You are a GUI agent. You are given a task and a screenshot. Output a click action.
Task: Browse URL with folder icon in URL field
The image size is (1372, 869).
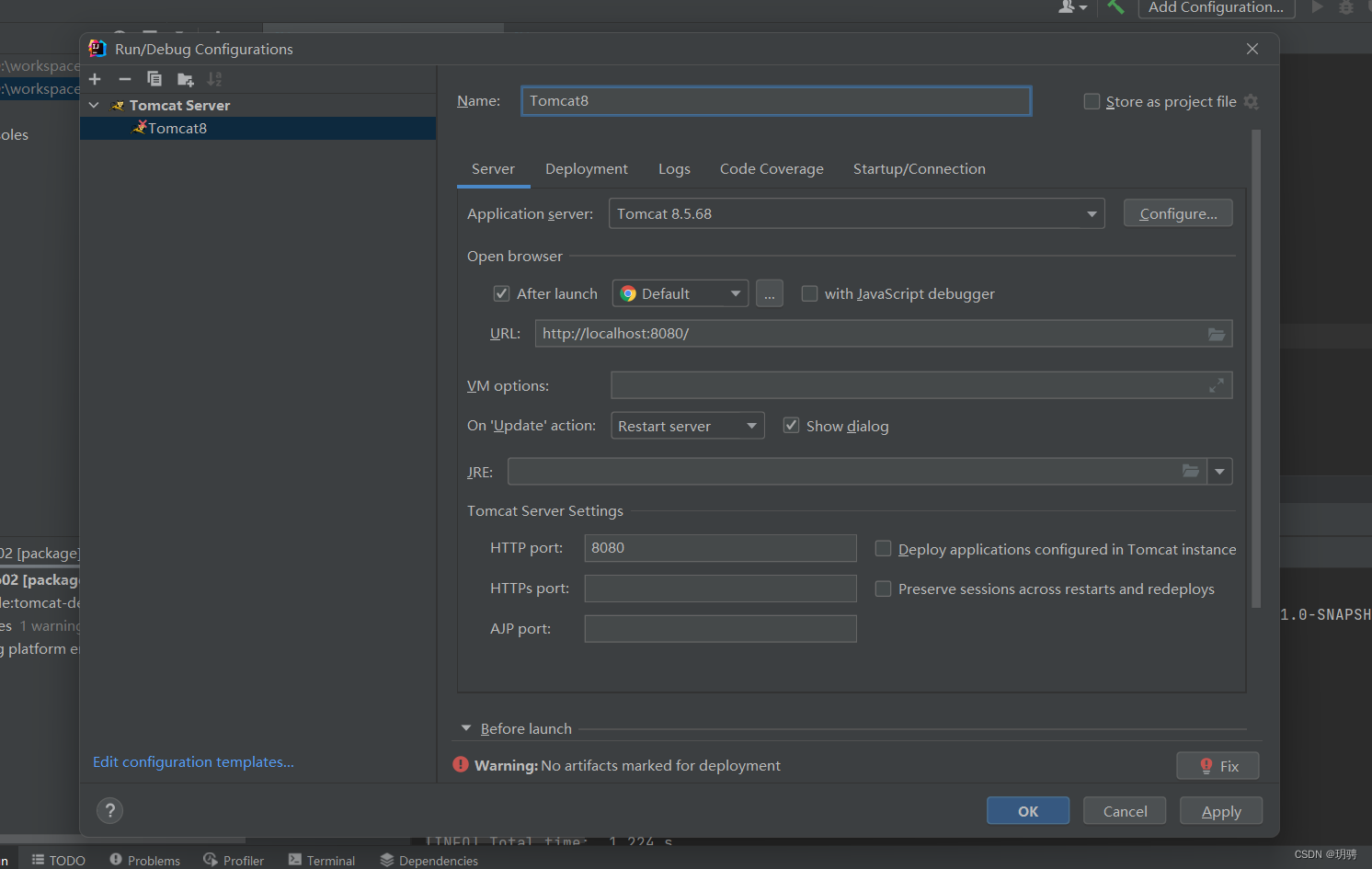1217,334
